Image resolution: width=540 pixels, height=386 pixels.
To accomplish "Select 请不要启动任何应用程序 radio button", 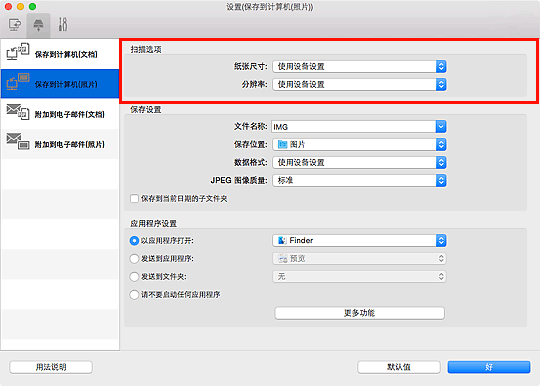I will pos(134,295).
